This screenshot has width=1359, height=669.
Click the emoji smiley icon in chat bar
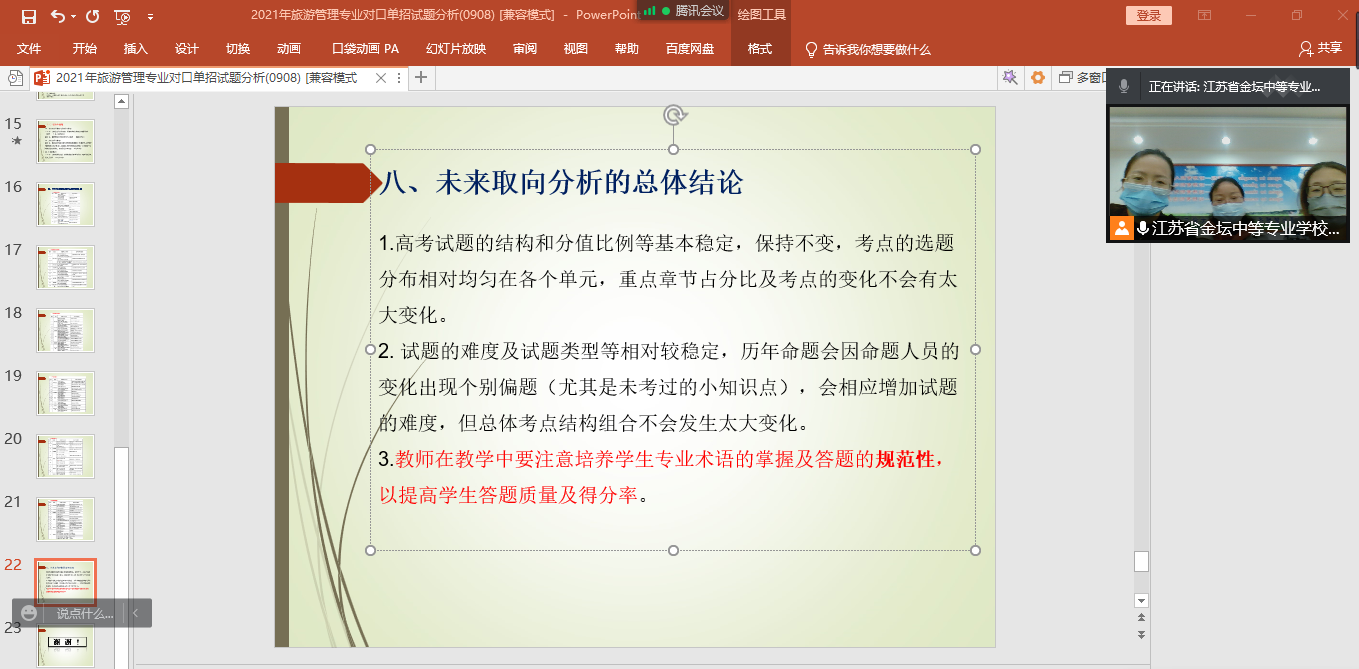click(29, 613)
